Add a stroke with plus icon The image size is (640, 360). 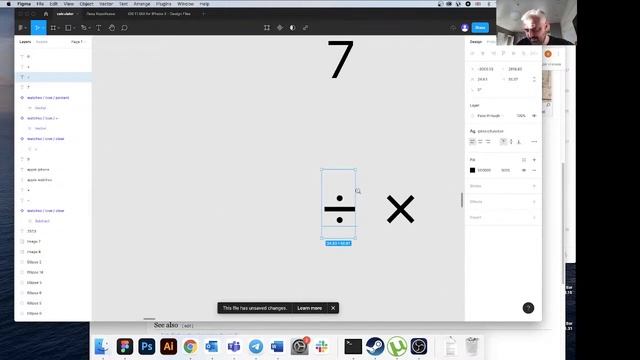(534, 186)
